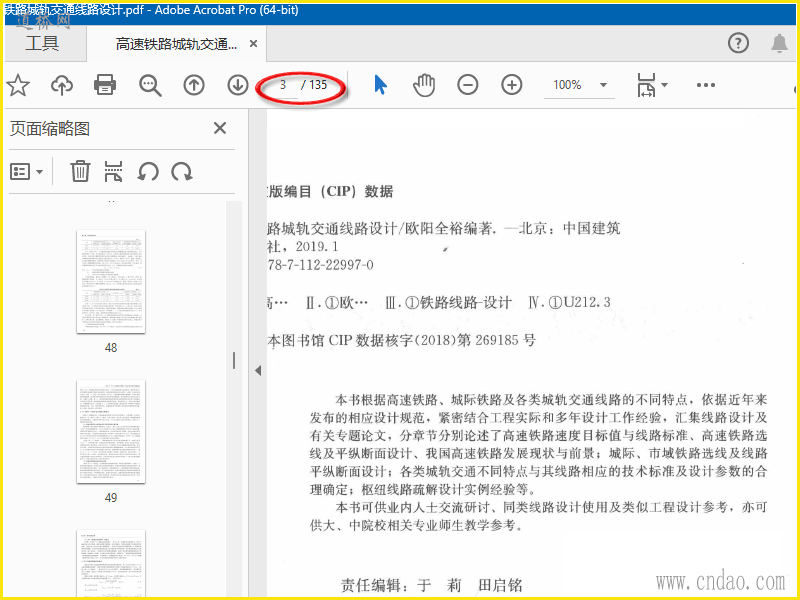Click the page label 48
The height and width of the screenshot is (600, 800).
click(111, 348)
